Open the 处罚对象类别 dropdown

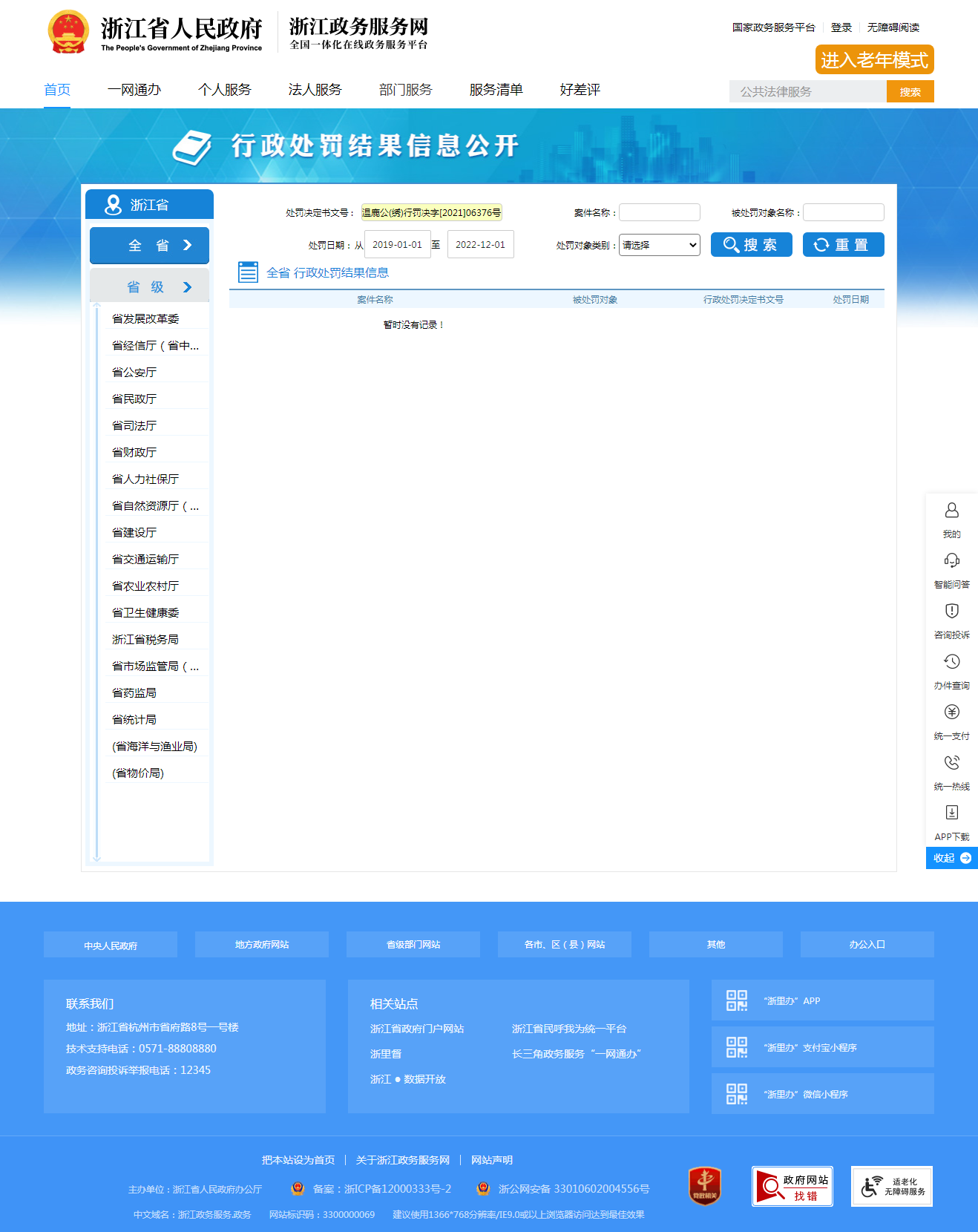(x=660, y=245)
